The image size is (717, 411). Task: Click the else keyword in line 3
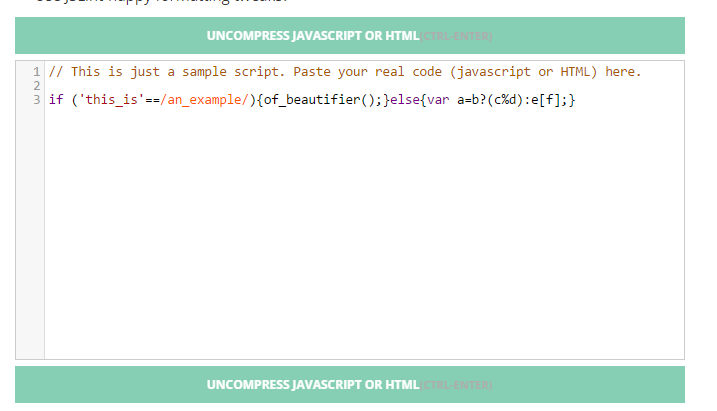pyautogui.click(x=405, y=100)
